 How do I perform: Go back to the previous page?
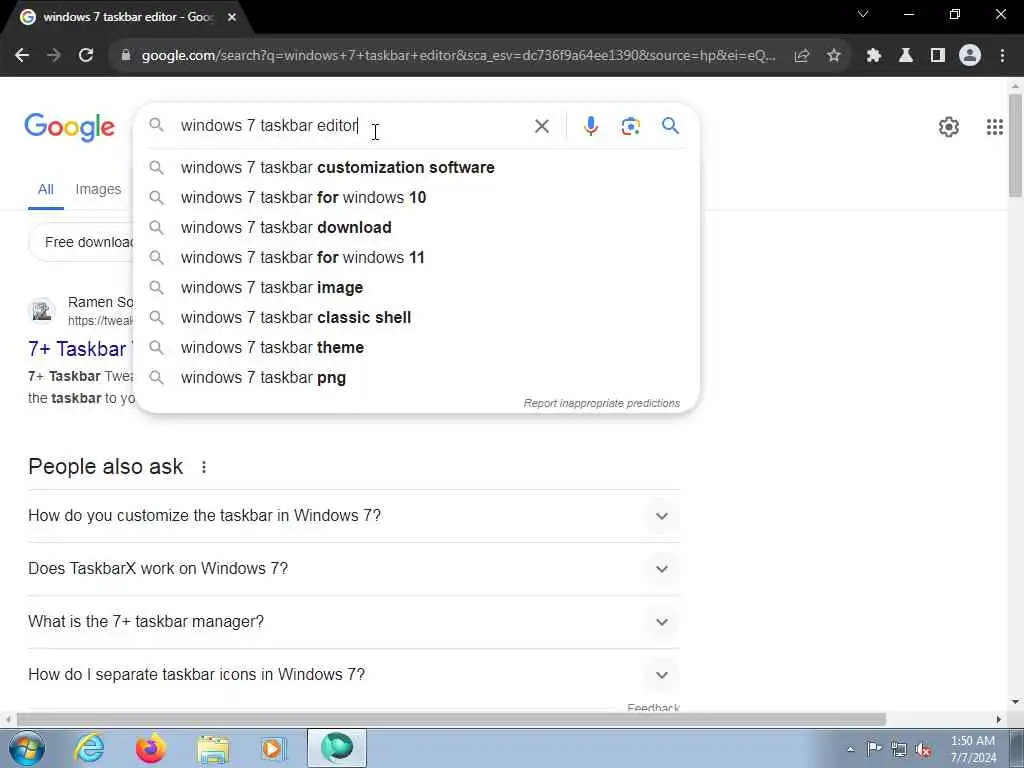[22, 56]
